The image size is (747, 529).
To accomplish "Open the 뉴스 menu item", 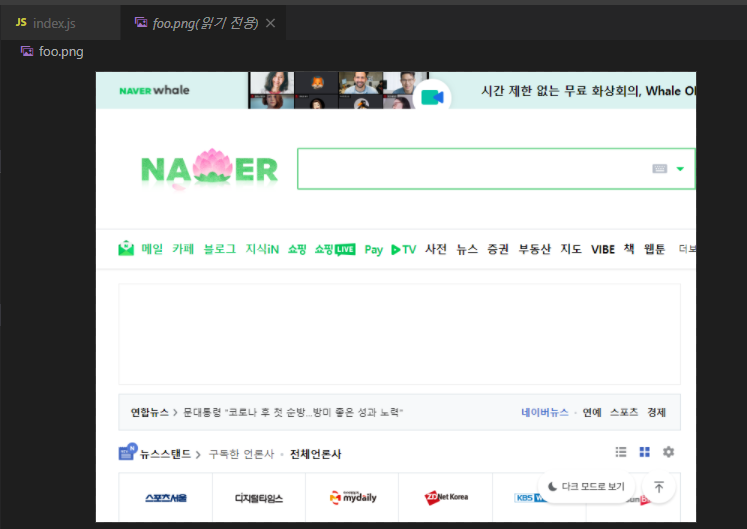I will [x=467, y=249].
